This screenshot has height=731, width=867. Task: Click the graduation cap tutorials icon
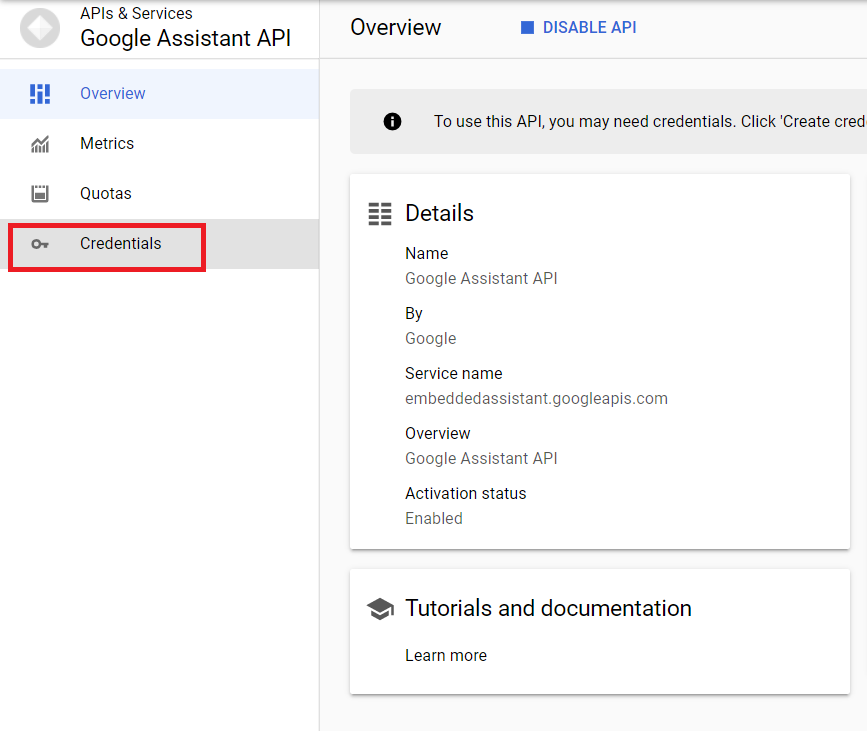click(x=380, y=609)
